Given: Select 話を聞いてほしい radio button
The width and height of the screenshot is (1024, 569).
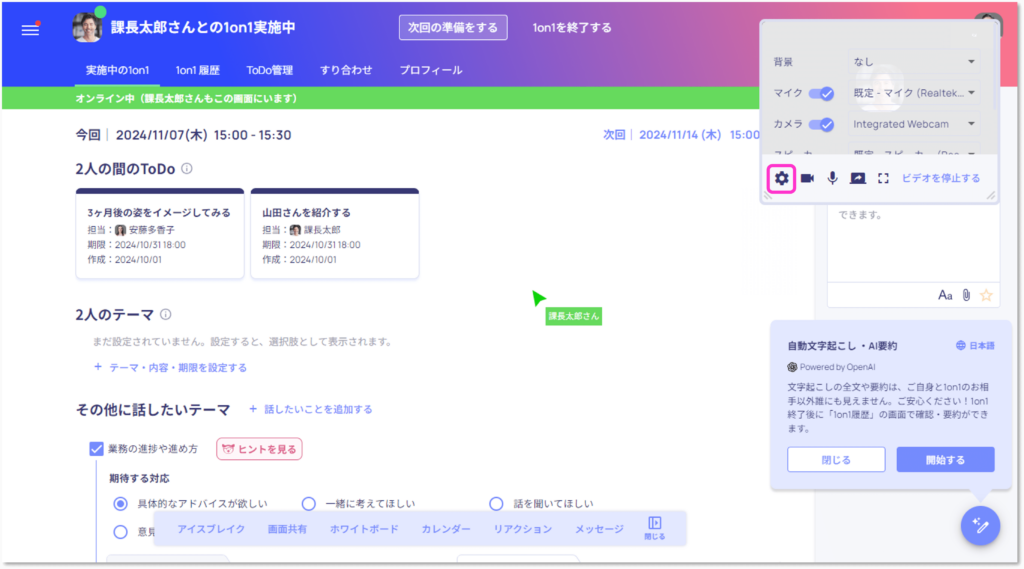Looking at the screenshot, I should pyautogui.click(x=496, y=504).
